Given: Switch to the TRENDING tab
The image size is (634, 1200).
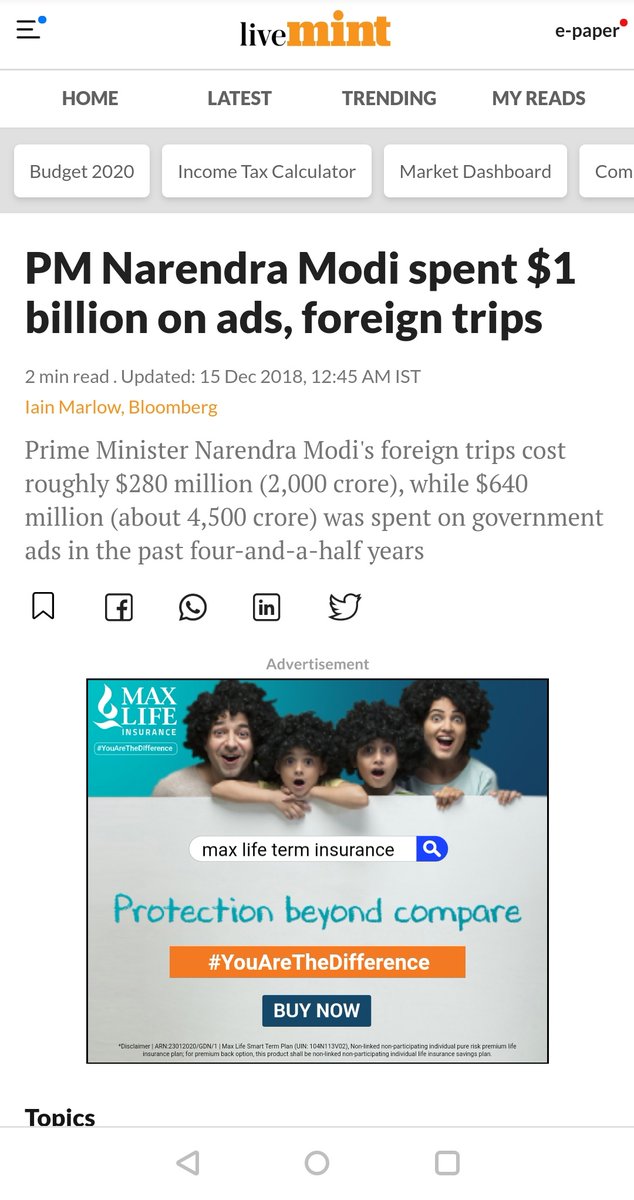Looking at the screenshot, I should coord(389,98).
